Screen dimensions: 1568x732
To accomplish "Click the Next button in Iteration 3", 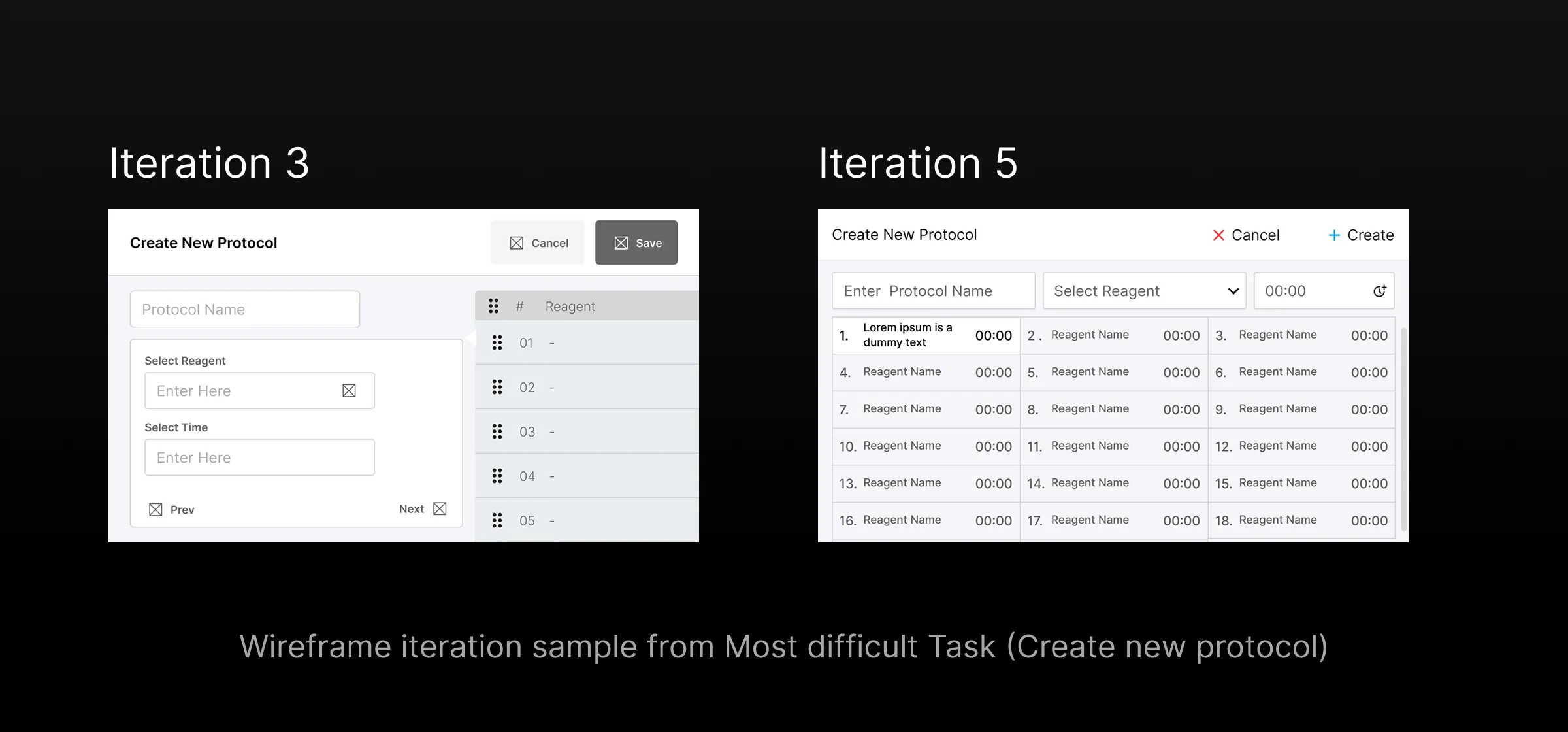I will (x=423, y=509).
